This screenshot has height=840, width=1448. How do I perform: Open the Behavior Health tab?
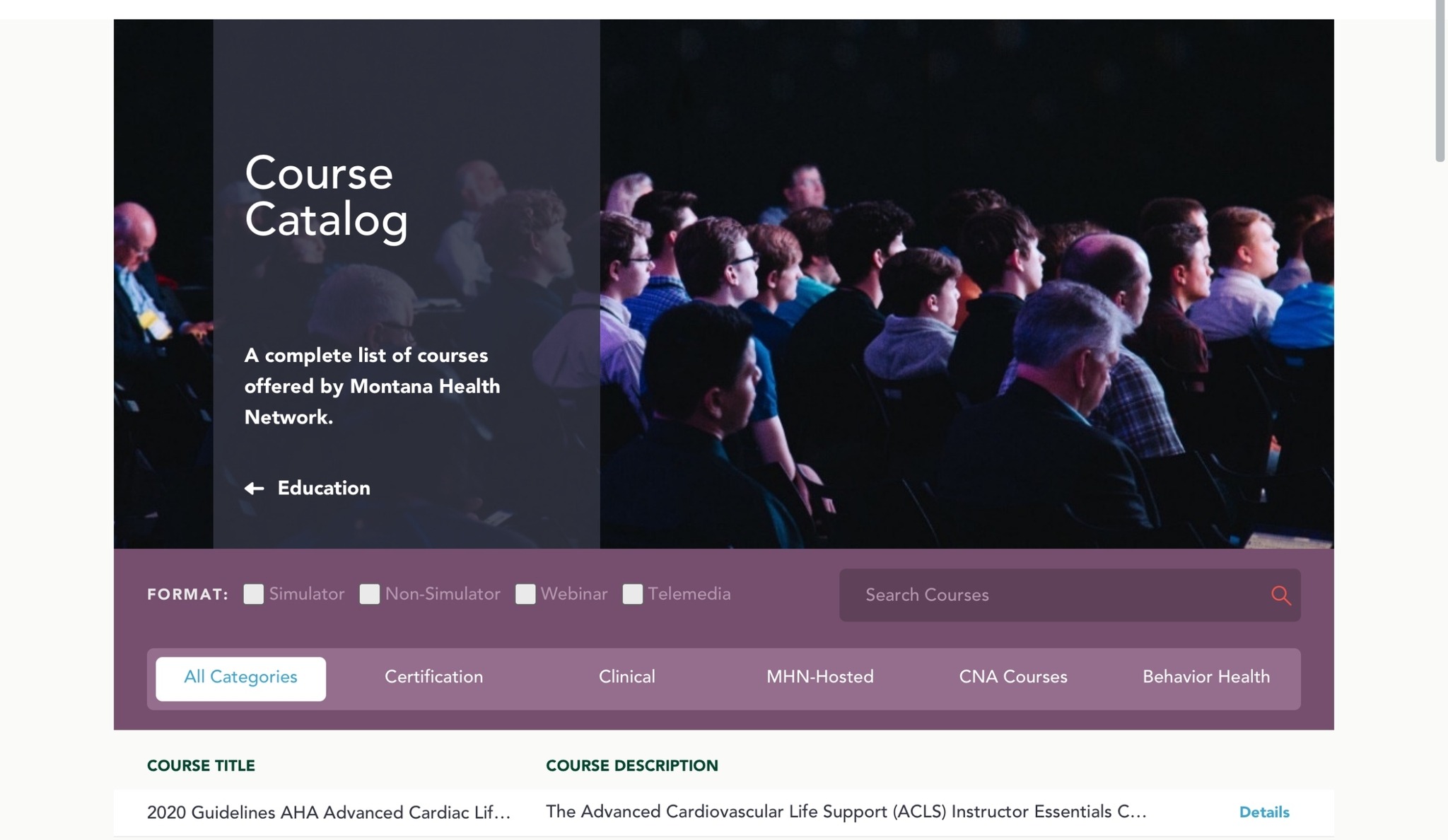(x=1206, y=679)
